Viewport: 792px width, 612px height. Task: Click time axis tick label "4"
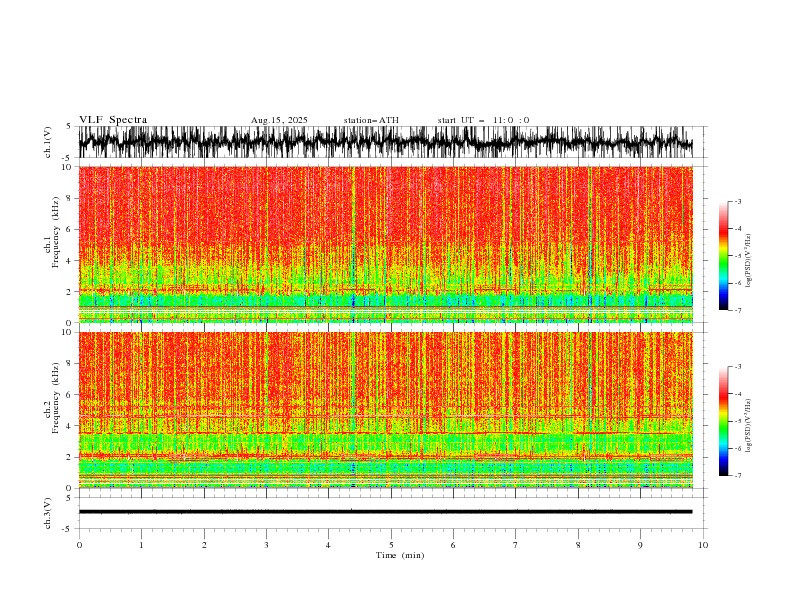[x=328, y=545]
